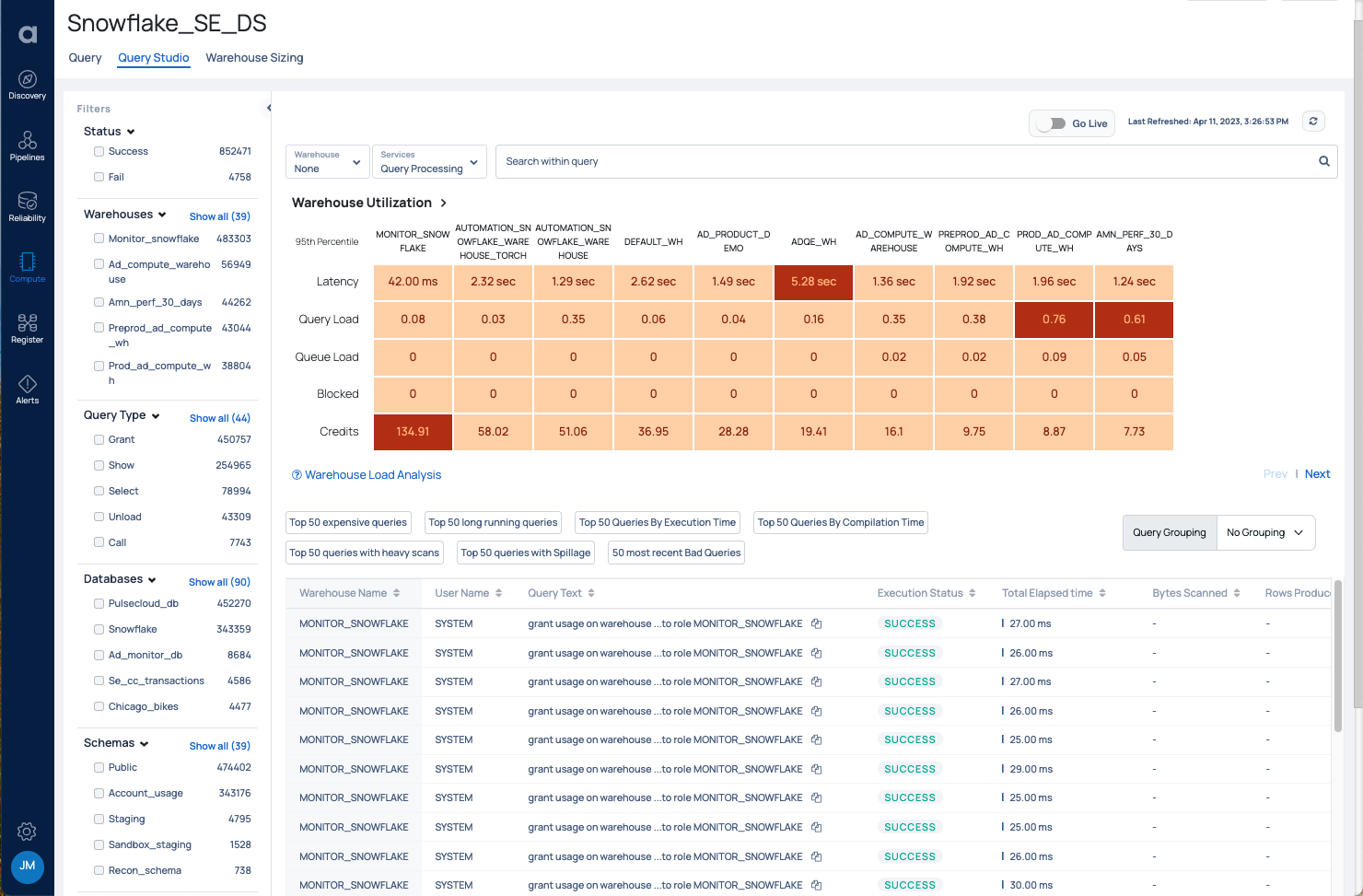This screenshot has width=1363, height=896.
Task: Copy query text of first grant usage row
Action: pos(816,623)
